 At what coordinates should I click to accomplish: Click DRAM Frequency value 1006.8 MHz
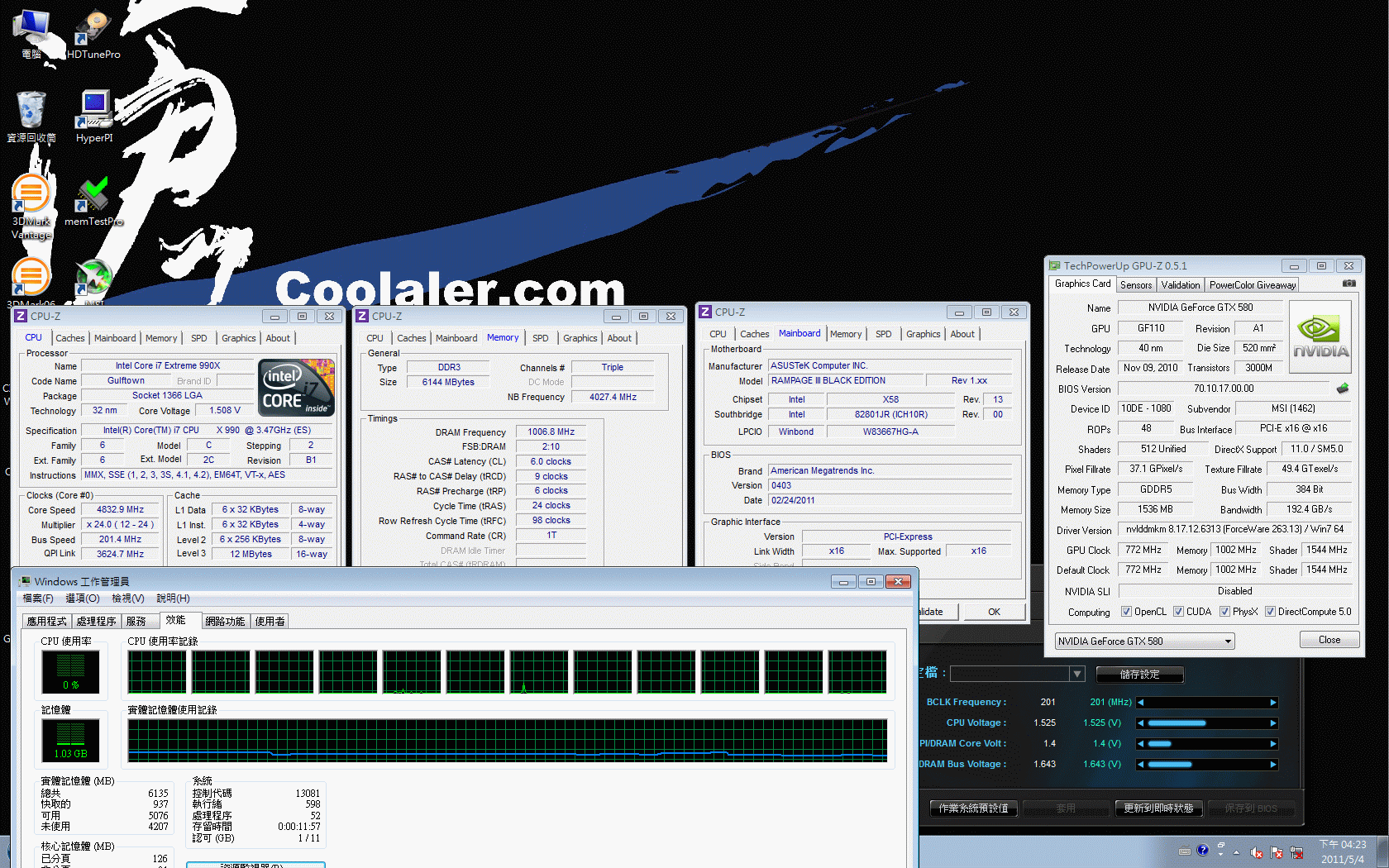[551, 432]
